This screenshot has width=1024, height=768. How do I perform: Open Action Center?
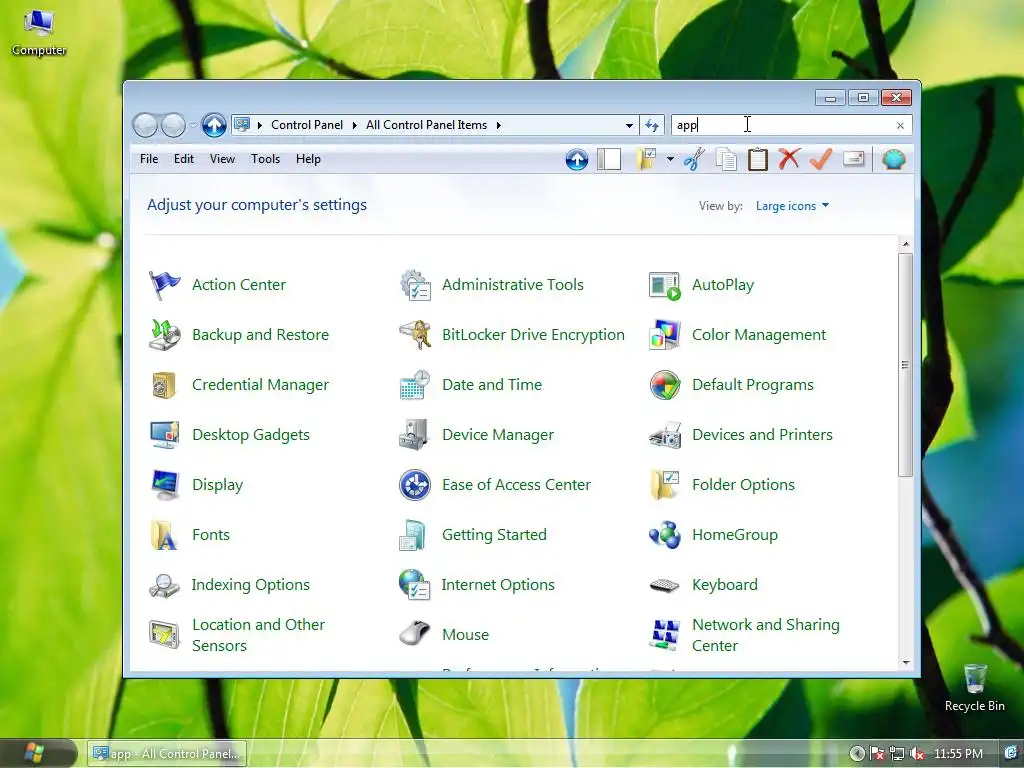pyautogui.click(x=218, y=285)
